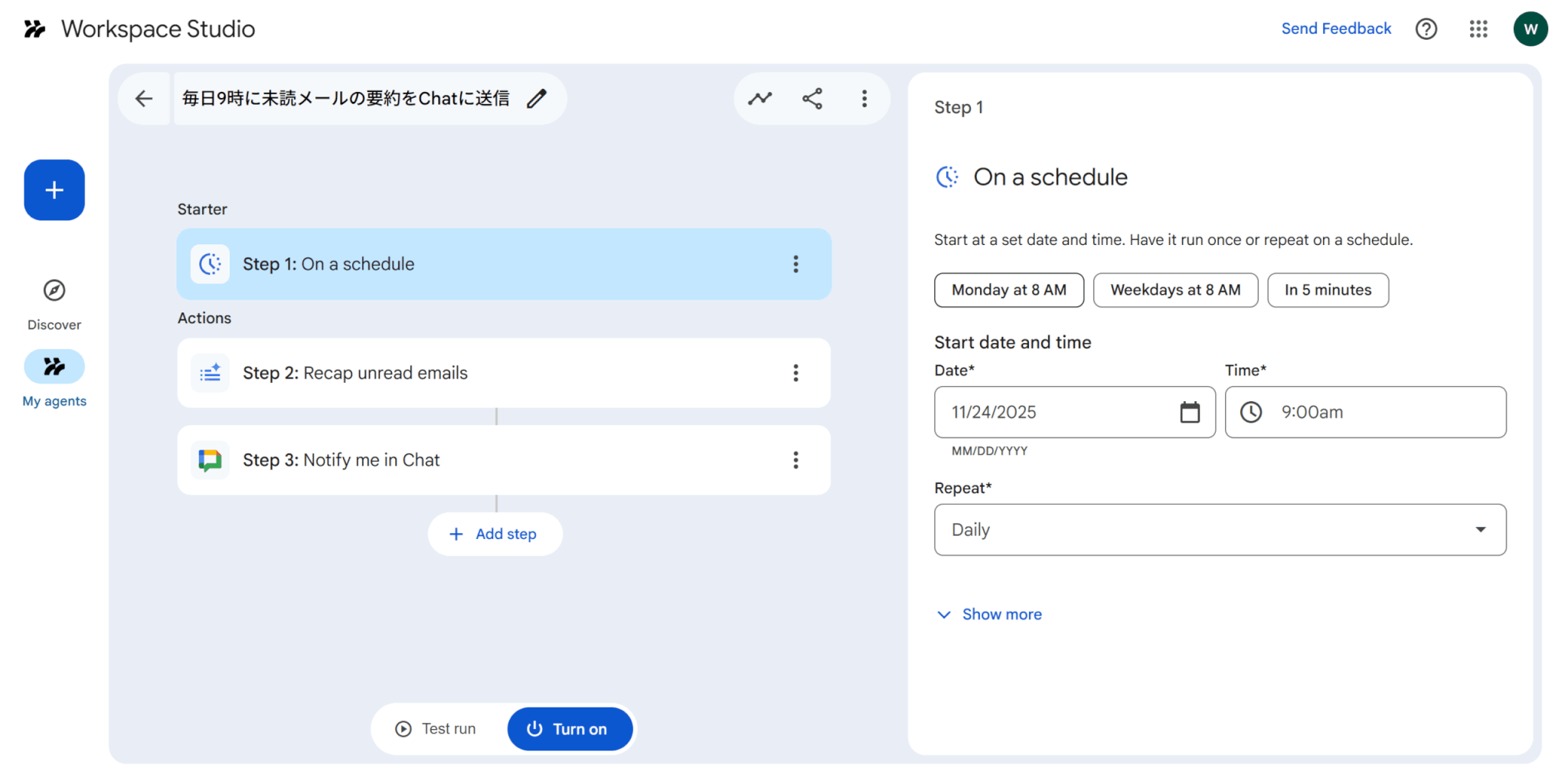
Task: Open the calendar picker in Date field
Action: tap(1189, 412)
